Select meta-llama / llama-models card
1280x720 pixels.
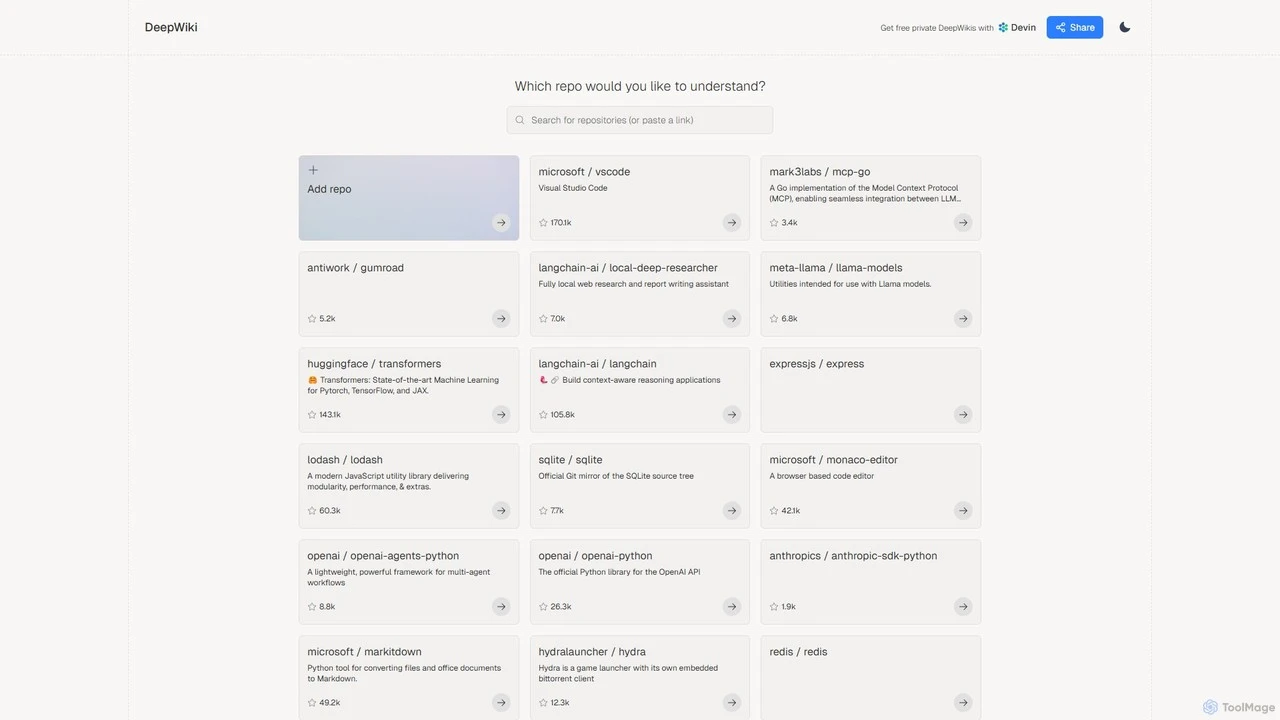(871, 294)
